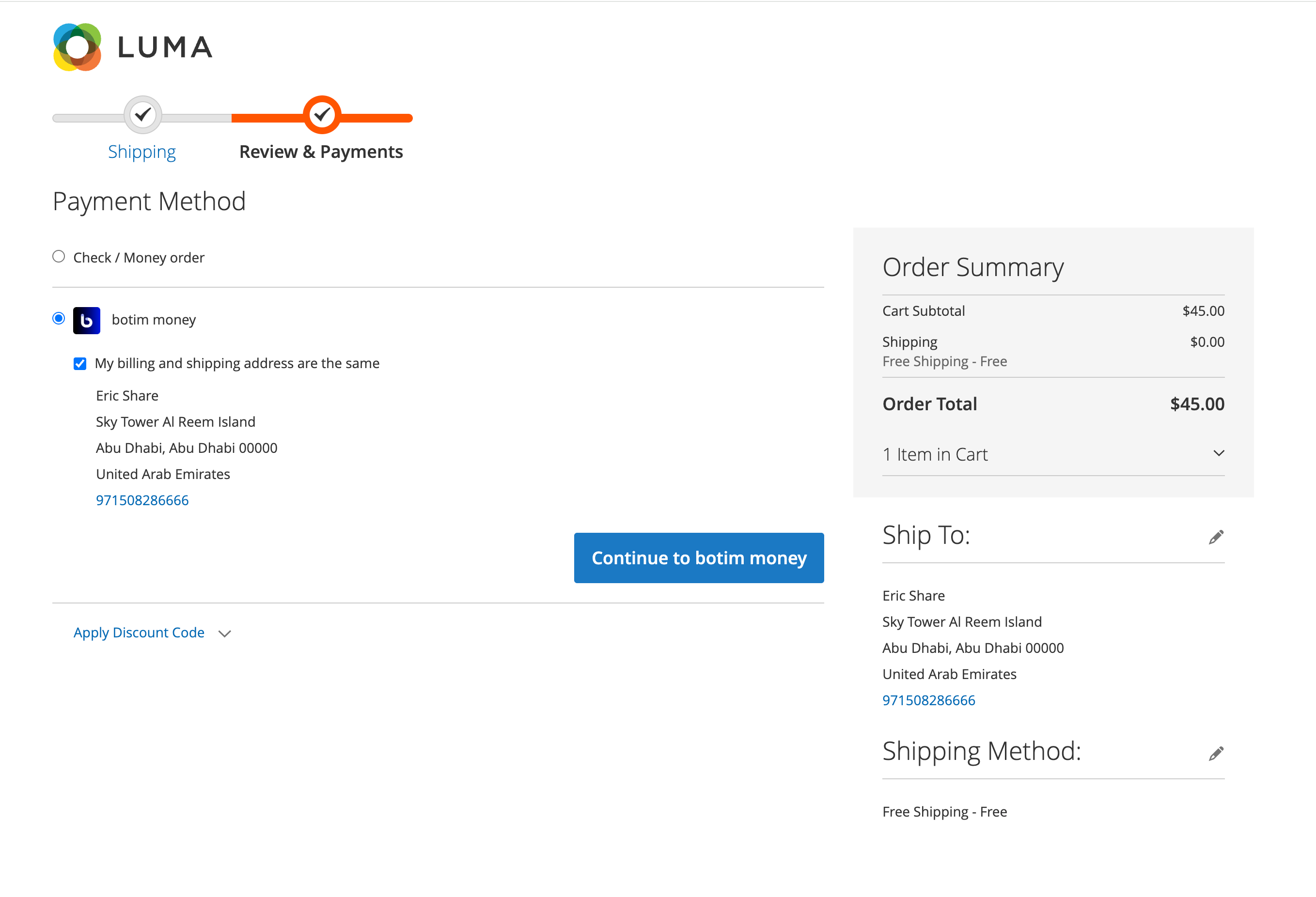
Task: Click the Order Total amount $45.00
Action: 1197,404
